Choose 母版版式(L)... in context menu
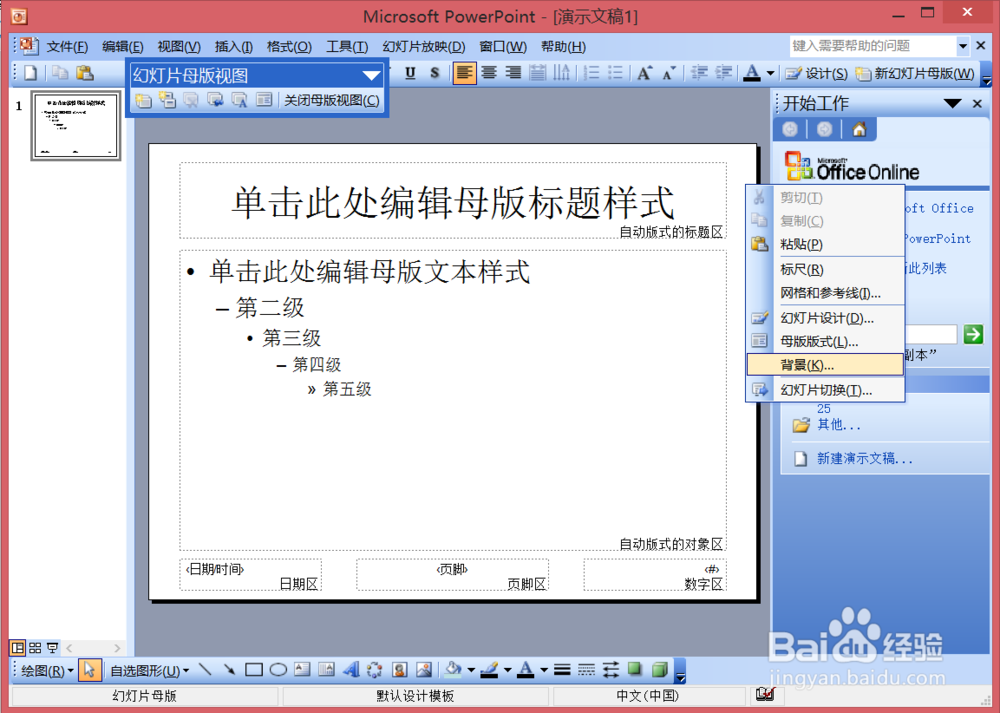Image resolution: width=1000 pixels, height=713 pixels. 825,341
